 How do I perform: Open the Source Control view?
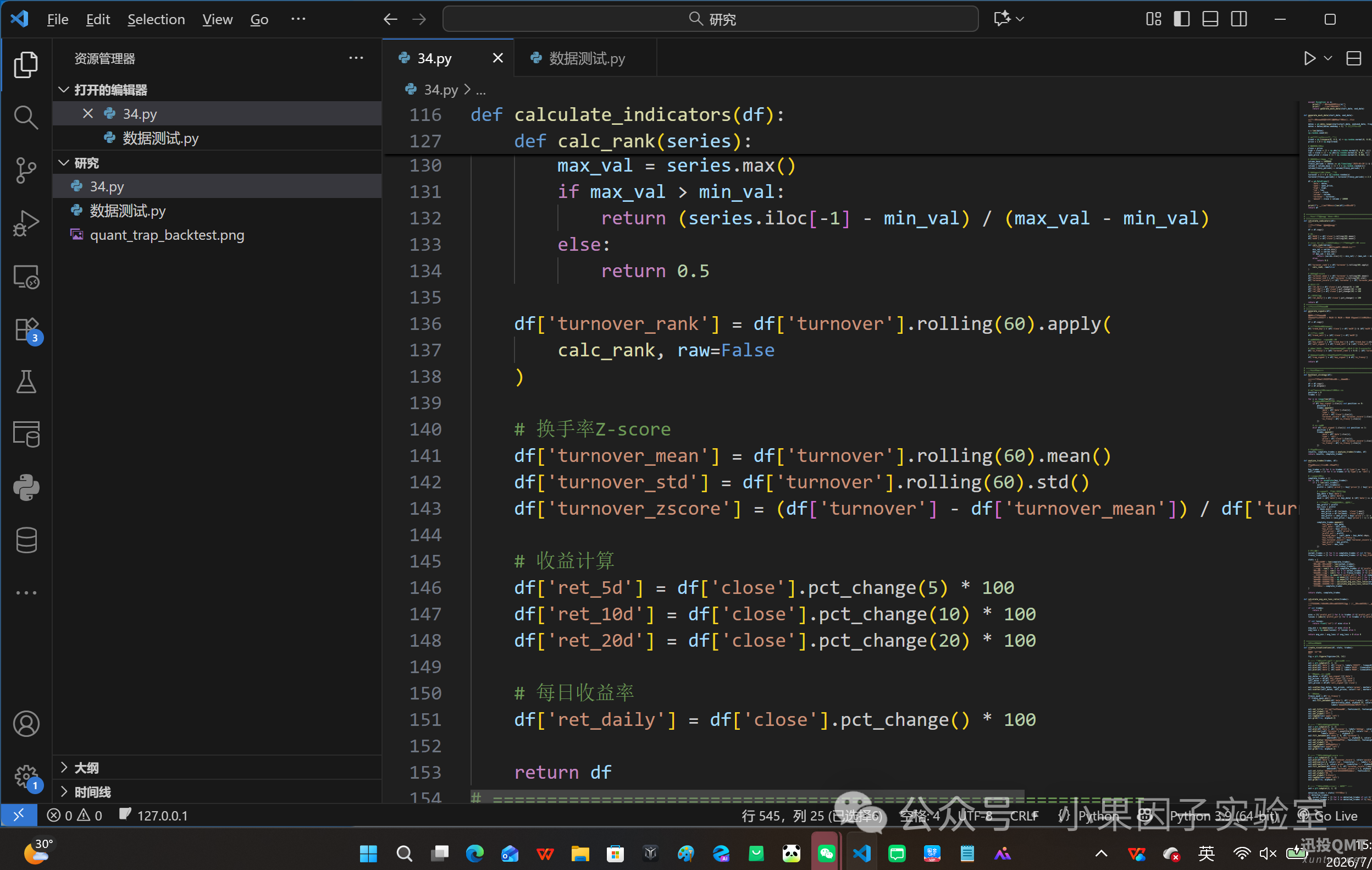[26, 170]
